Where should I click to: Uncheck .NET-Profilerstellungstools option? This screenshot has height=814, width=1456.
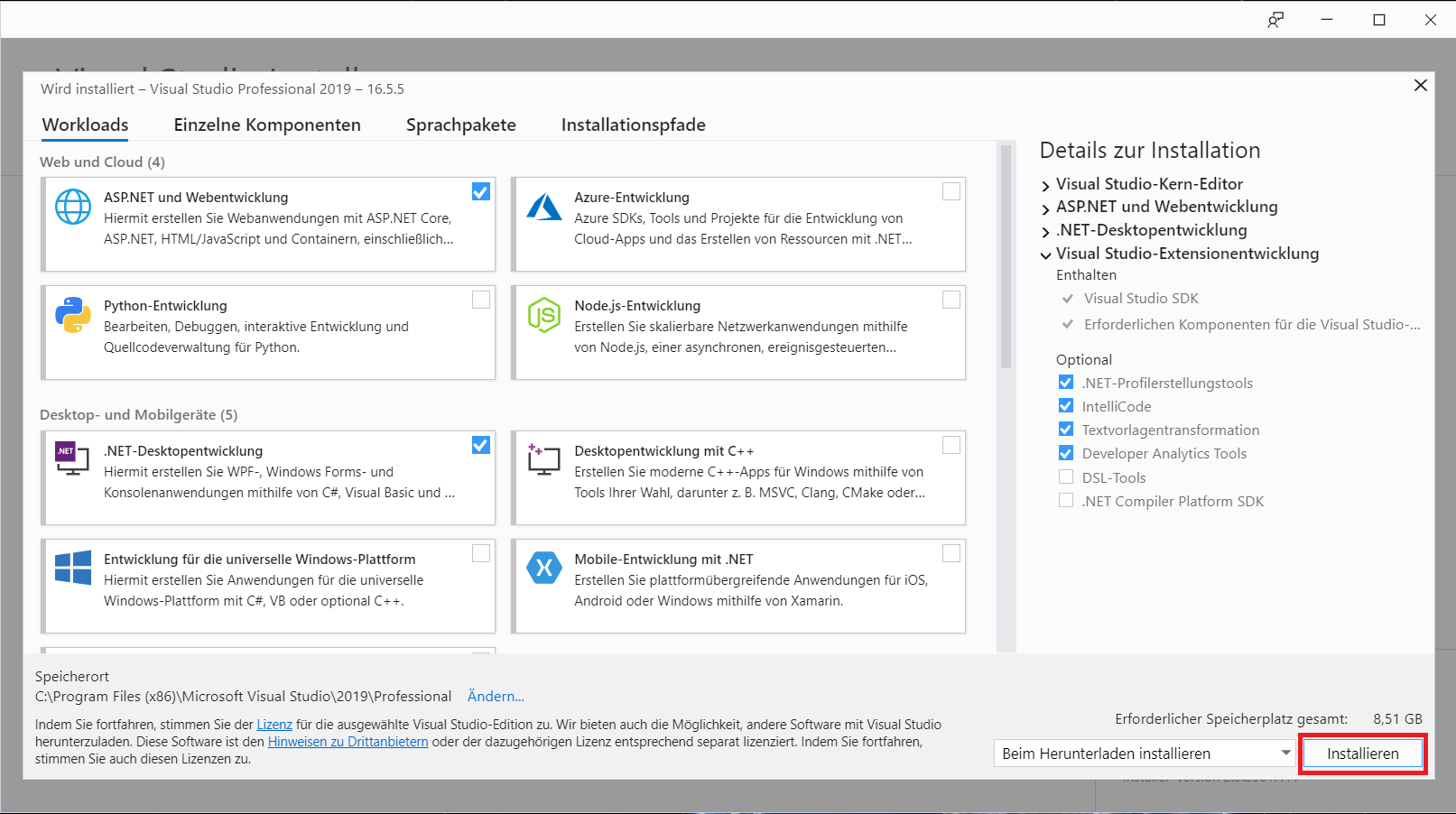1066,383
